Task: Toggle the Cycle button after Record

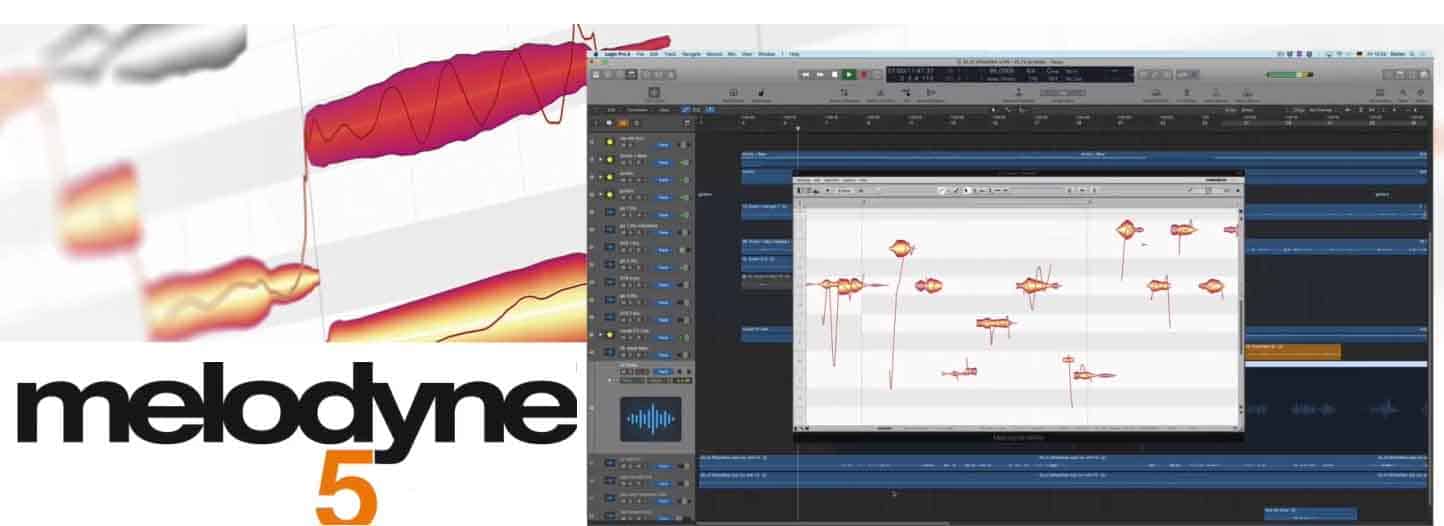Action: click(876, 75)
